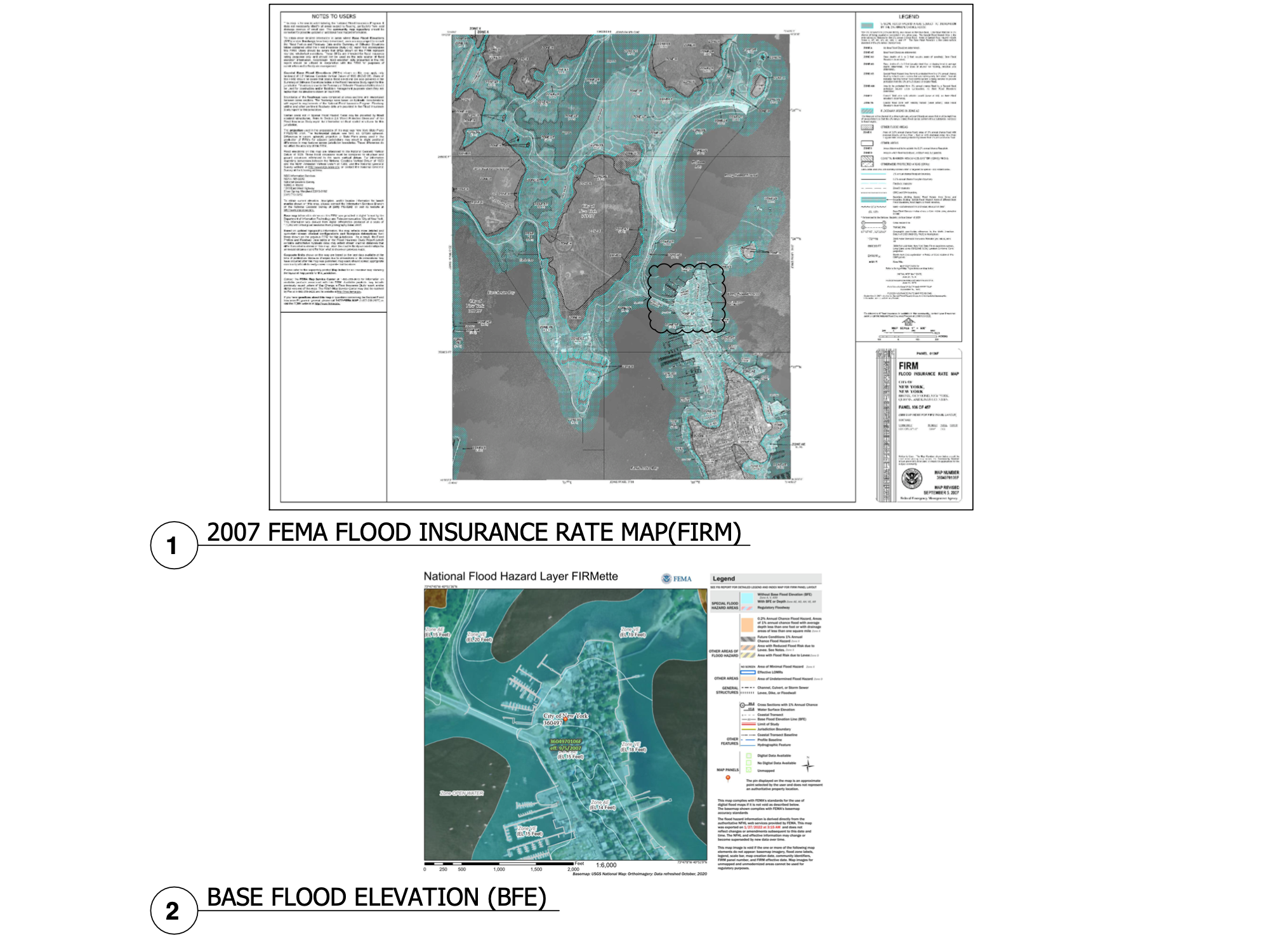Click the No Digital Data Available panel symbol
Viewport: 1268px width, 952px height.
(749, 763)
